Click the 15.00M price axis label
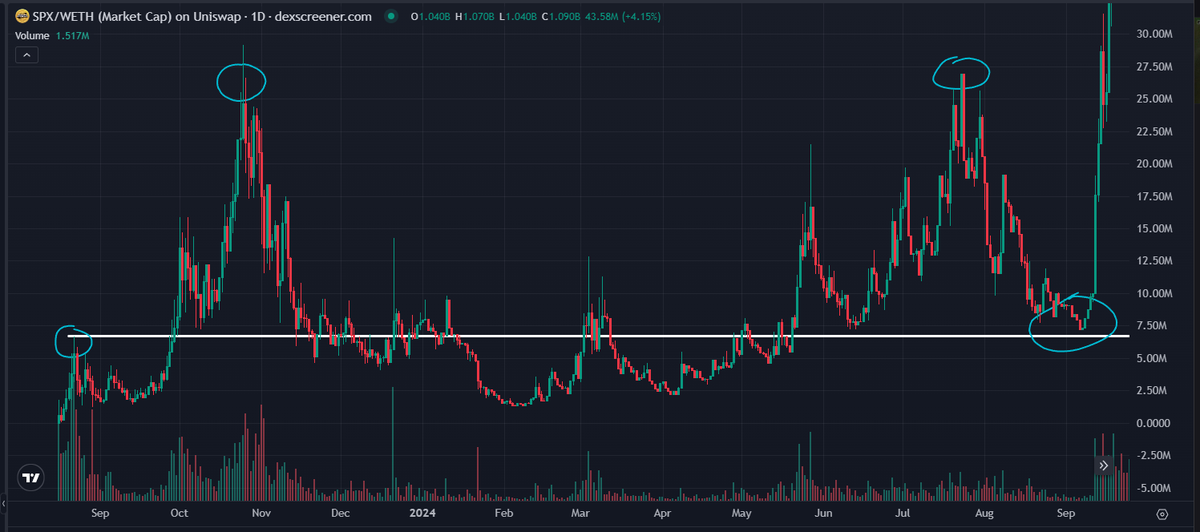The image size is (1200, 532). 1153,229
